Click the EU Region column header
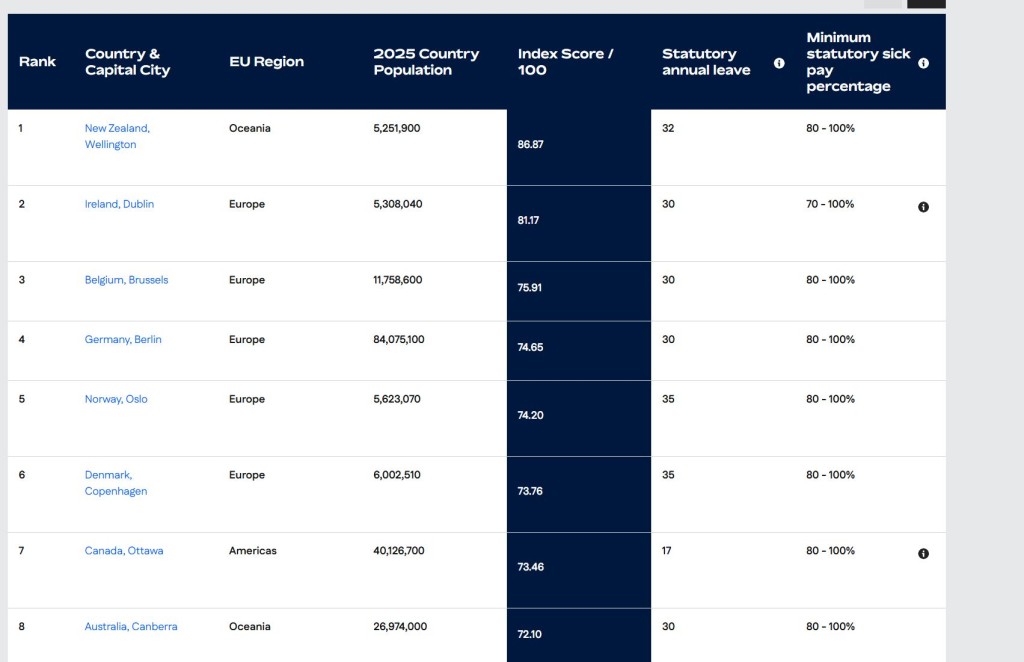 [x=266, y=62]
